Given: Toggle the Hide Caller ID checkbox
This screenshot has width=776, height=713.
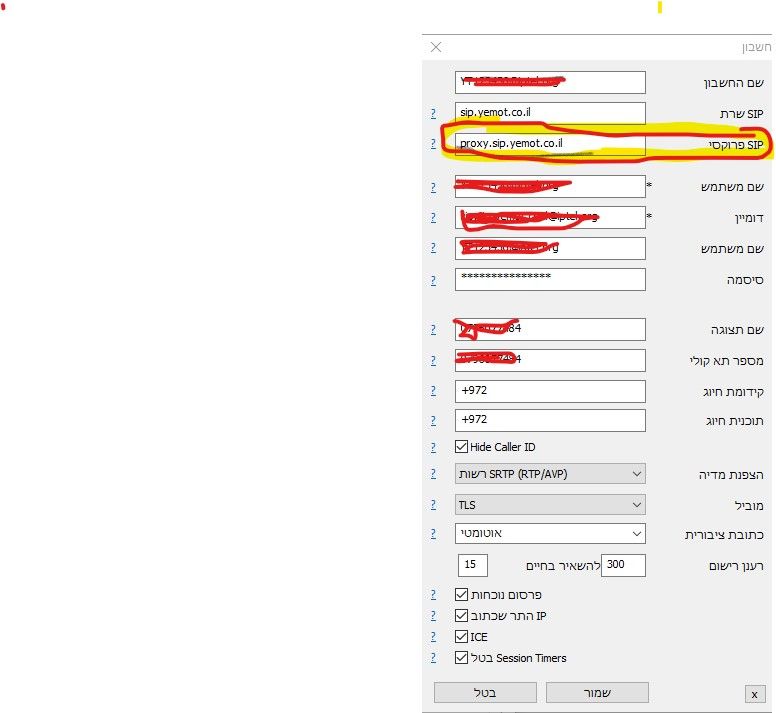Looking at the screenshot, I should 462,447.
